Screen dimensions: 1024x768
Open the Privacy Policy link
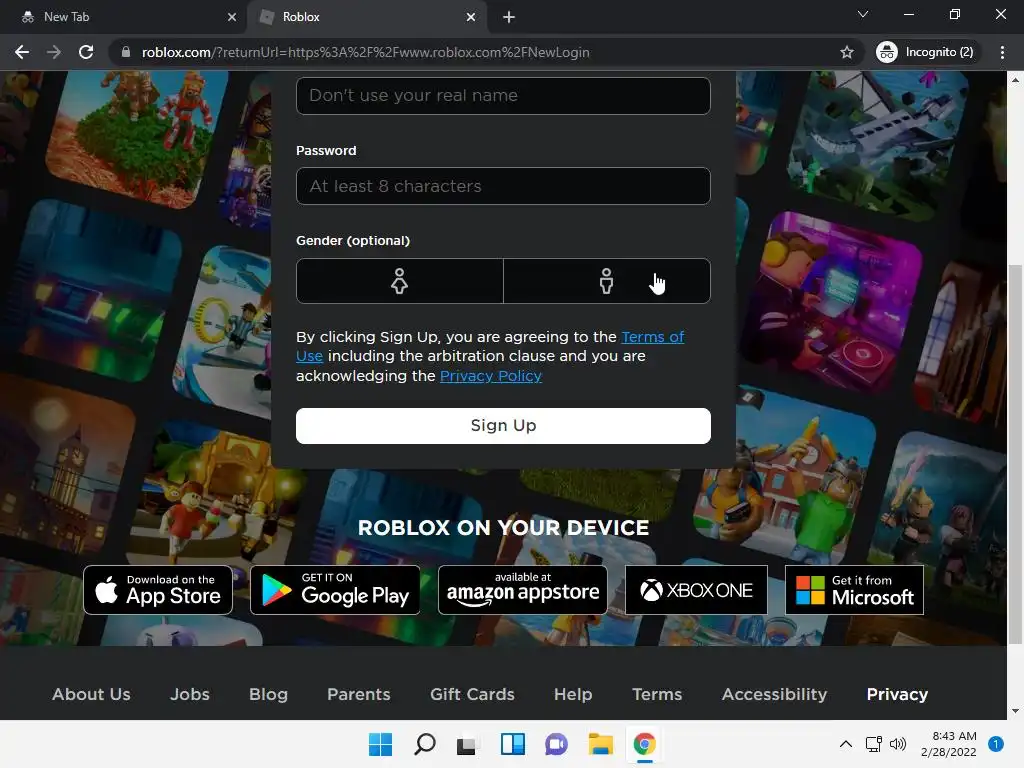(x=490, y=376)
